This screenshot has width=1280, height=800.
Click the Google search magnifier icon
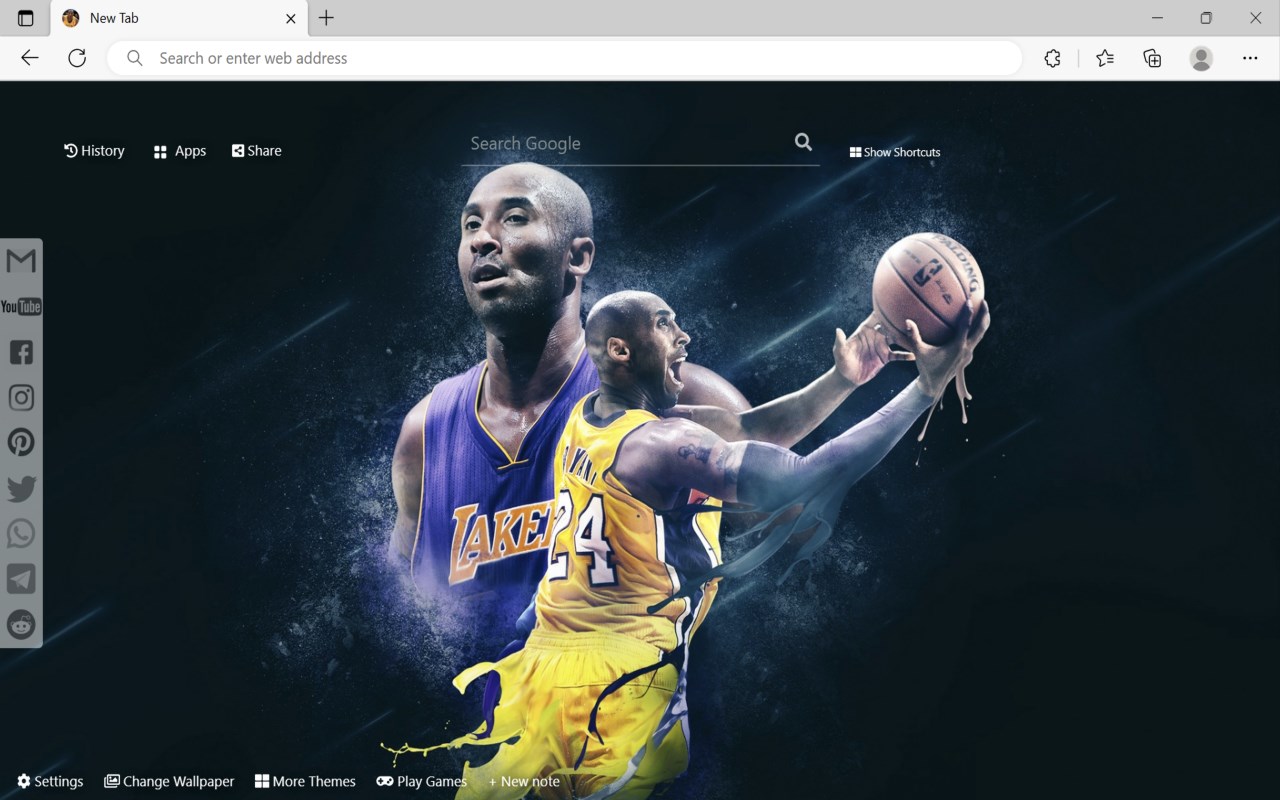coord(803,142)
